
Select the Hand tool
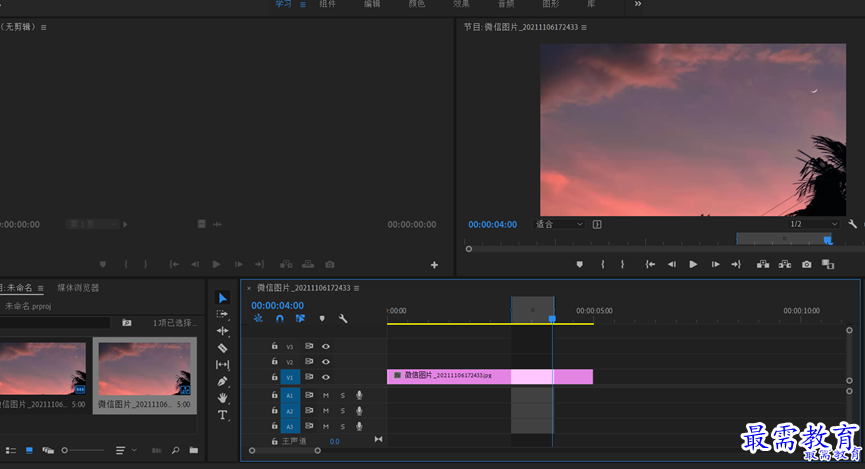[x=222, y=398]
